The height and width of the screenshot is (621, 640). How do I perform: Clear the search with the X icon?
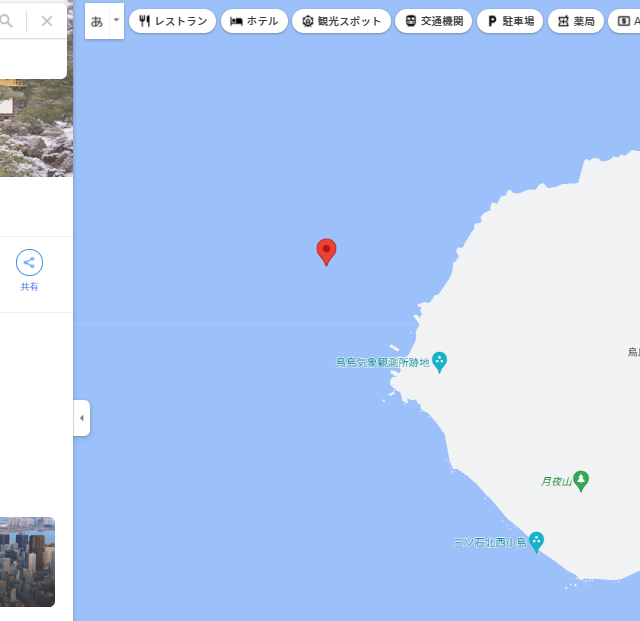tap(47, 21)
